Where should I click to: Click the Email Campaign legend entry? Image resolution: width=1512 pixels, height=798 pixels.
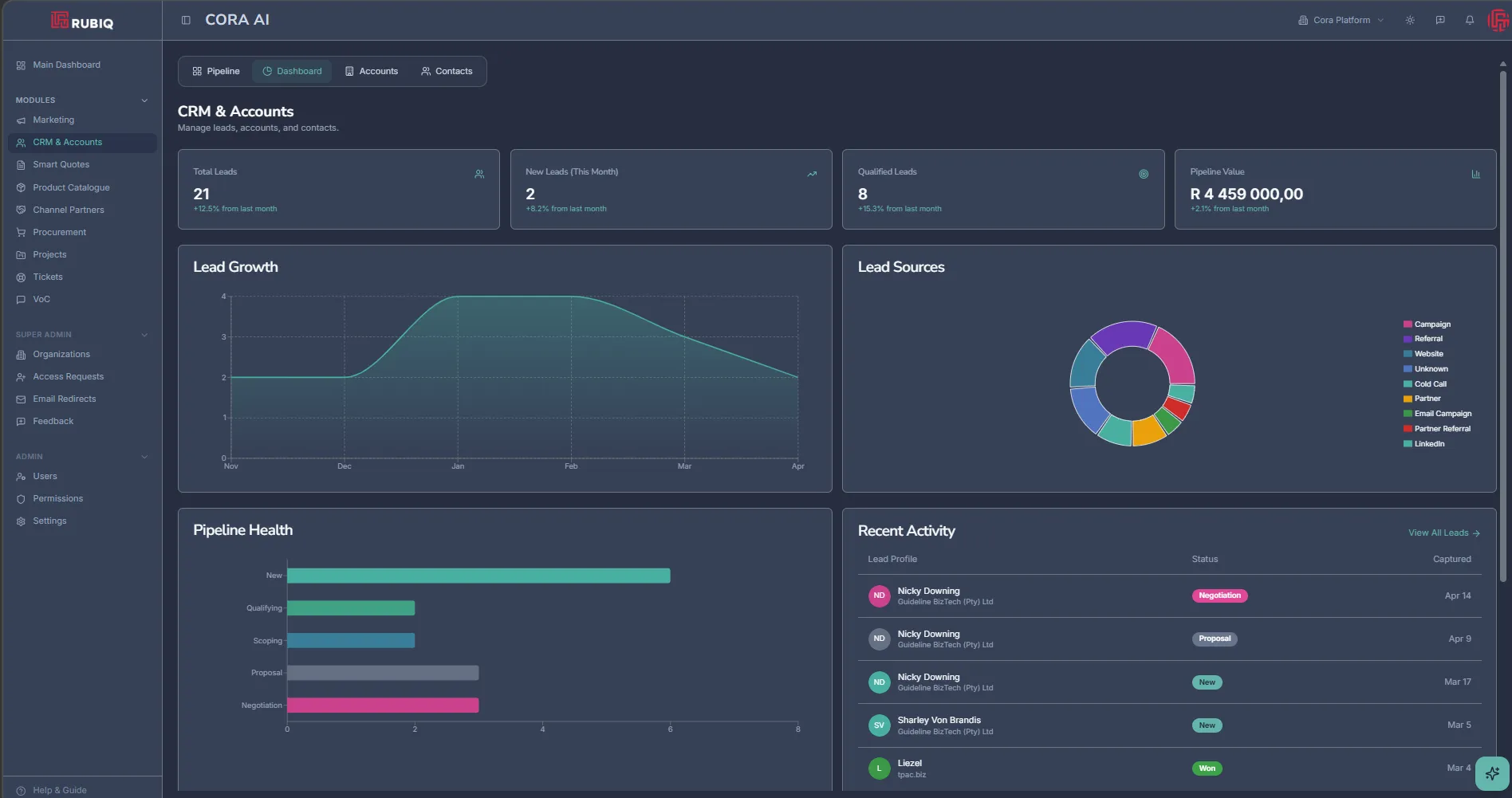[x=1438, y=414]
